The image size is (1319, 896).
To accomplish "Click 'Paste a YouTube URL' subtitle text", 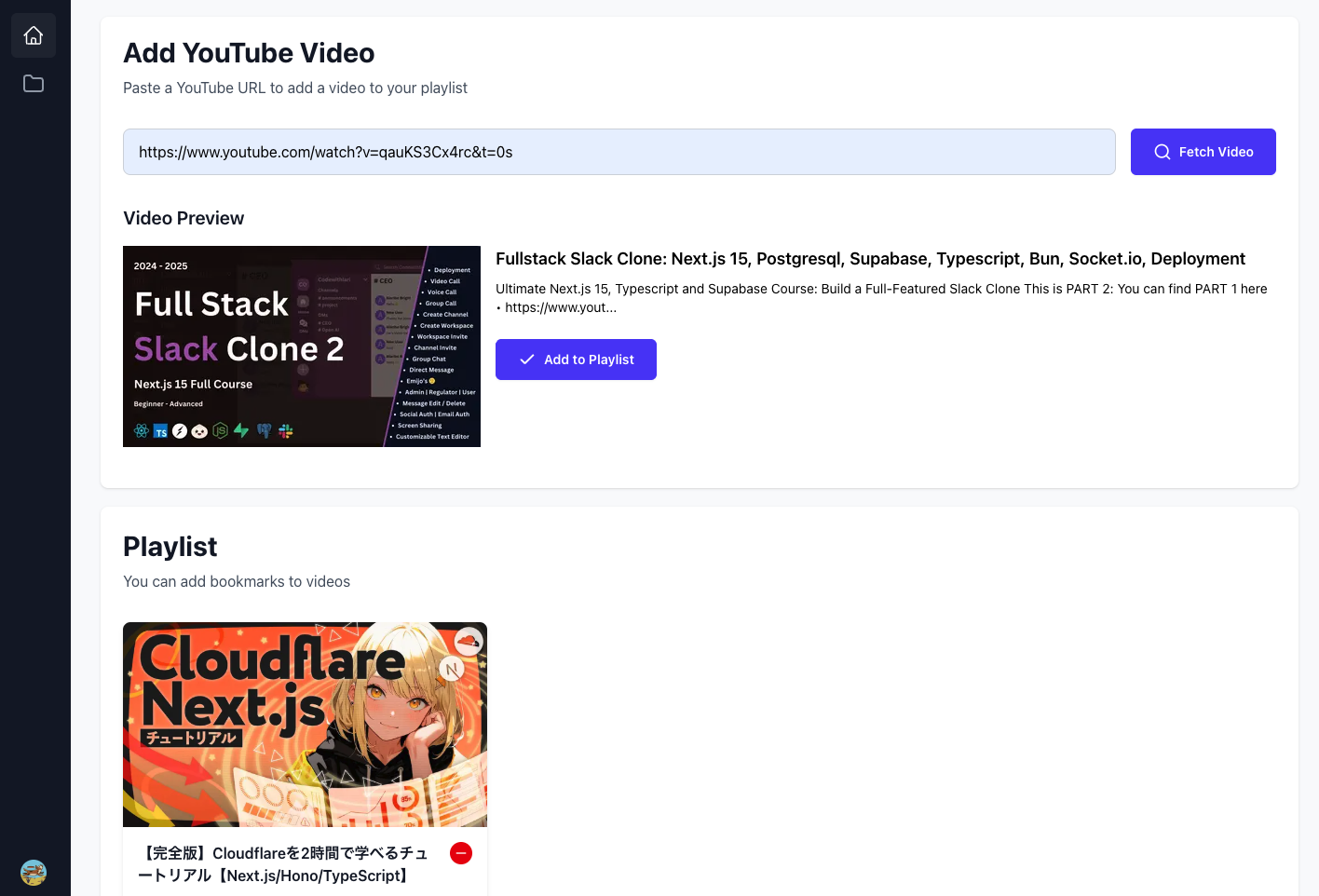I will tap(295, 88).
